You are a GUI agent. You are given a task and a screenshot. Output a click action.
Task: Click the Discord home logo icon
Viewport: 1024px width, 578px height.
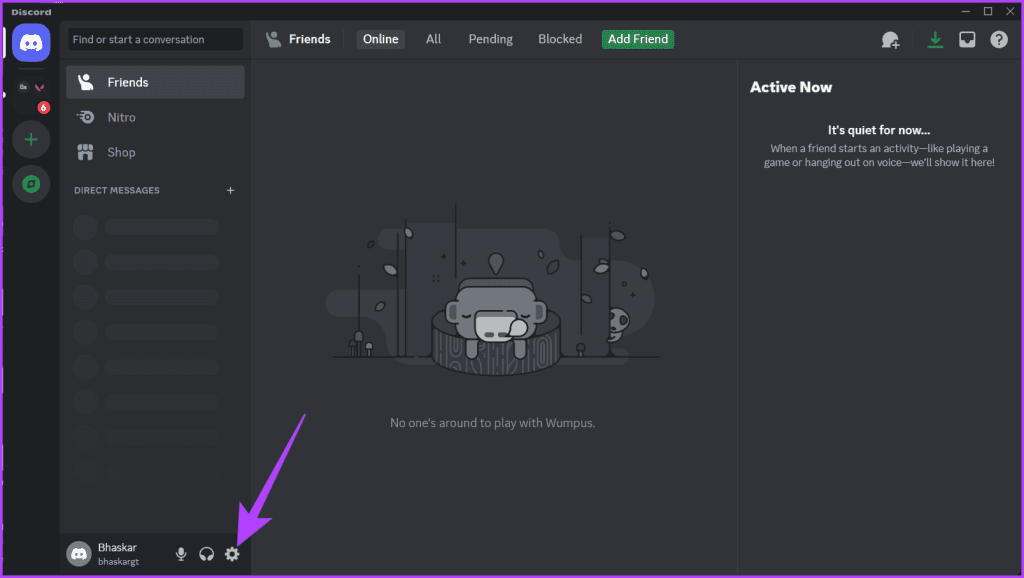31,42
